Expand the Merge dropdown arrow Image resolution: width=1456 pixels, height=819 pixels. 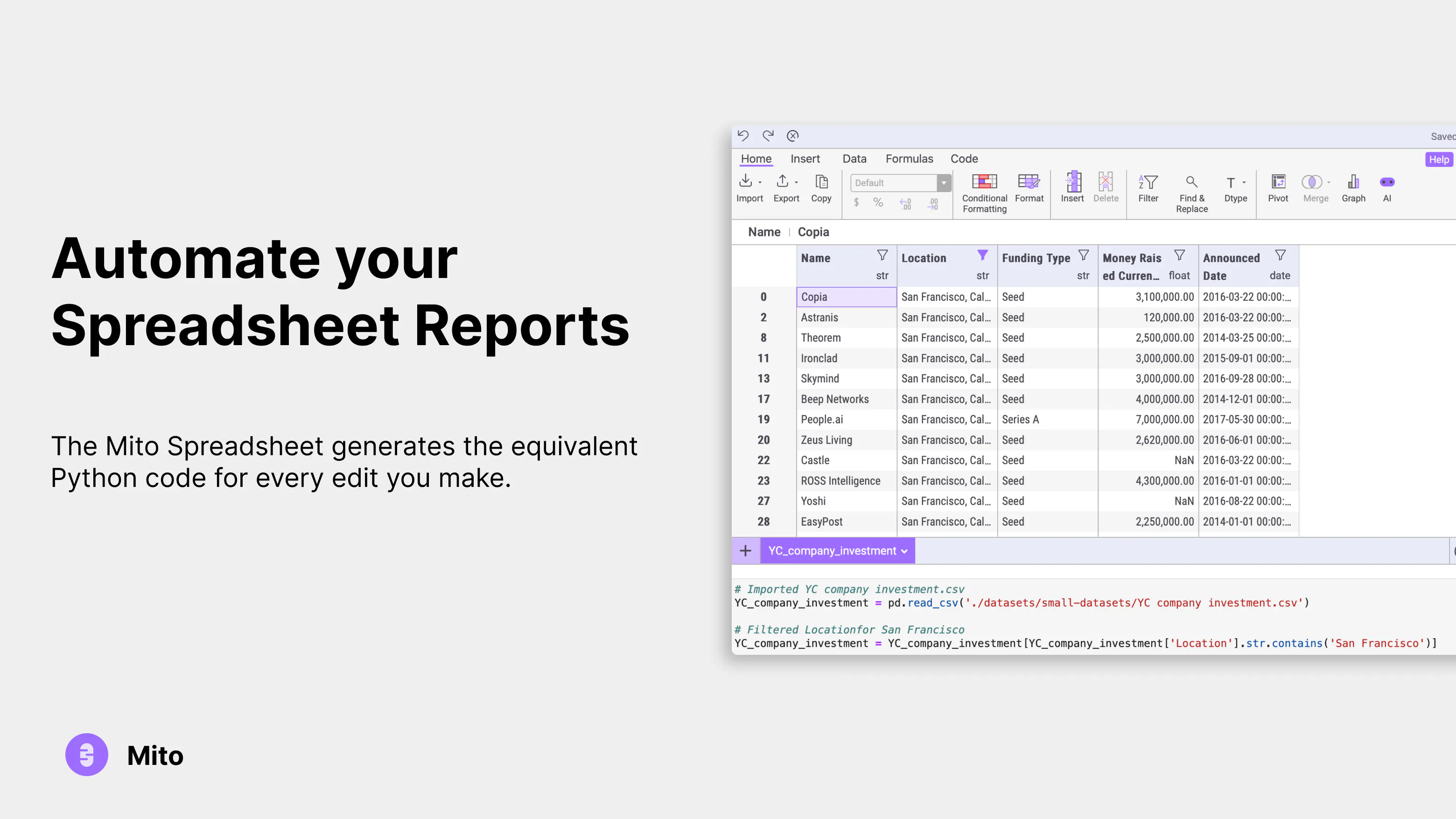click(1329, 182)
